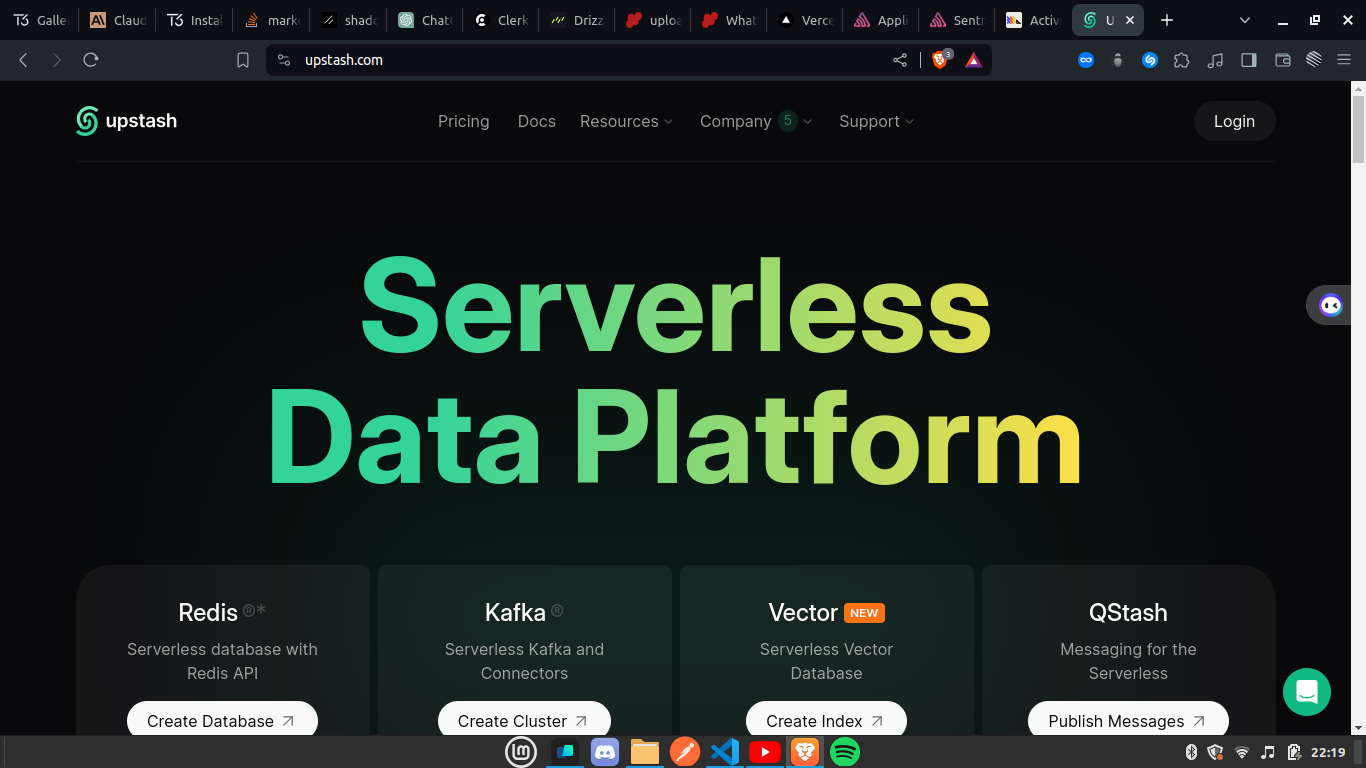Open the tab search dropdown arrow
Image resolution: width=1366 pixels, height=768 pixels.
tap(1245, 20)
